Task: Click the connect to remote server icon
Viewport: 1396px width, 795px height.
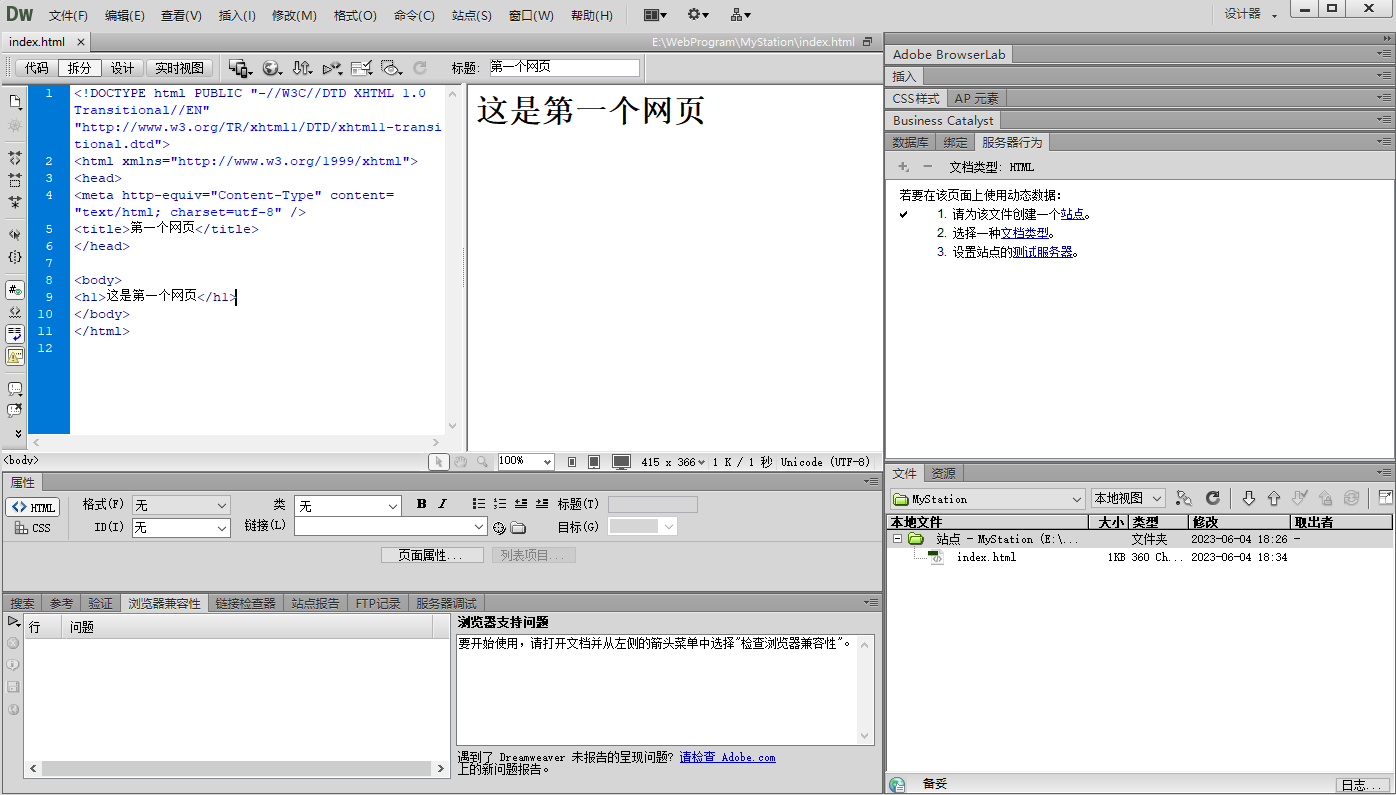Action: click(x=1184, y=498)
